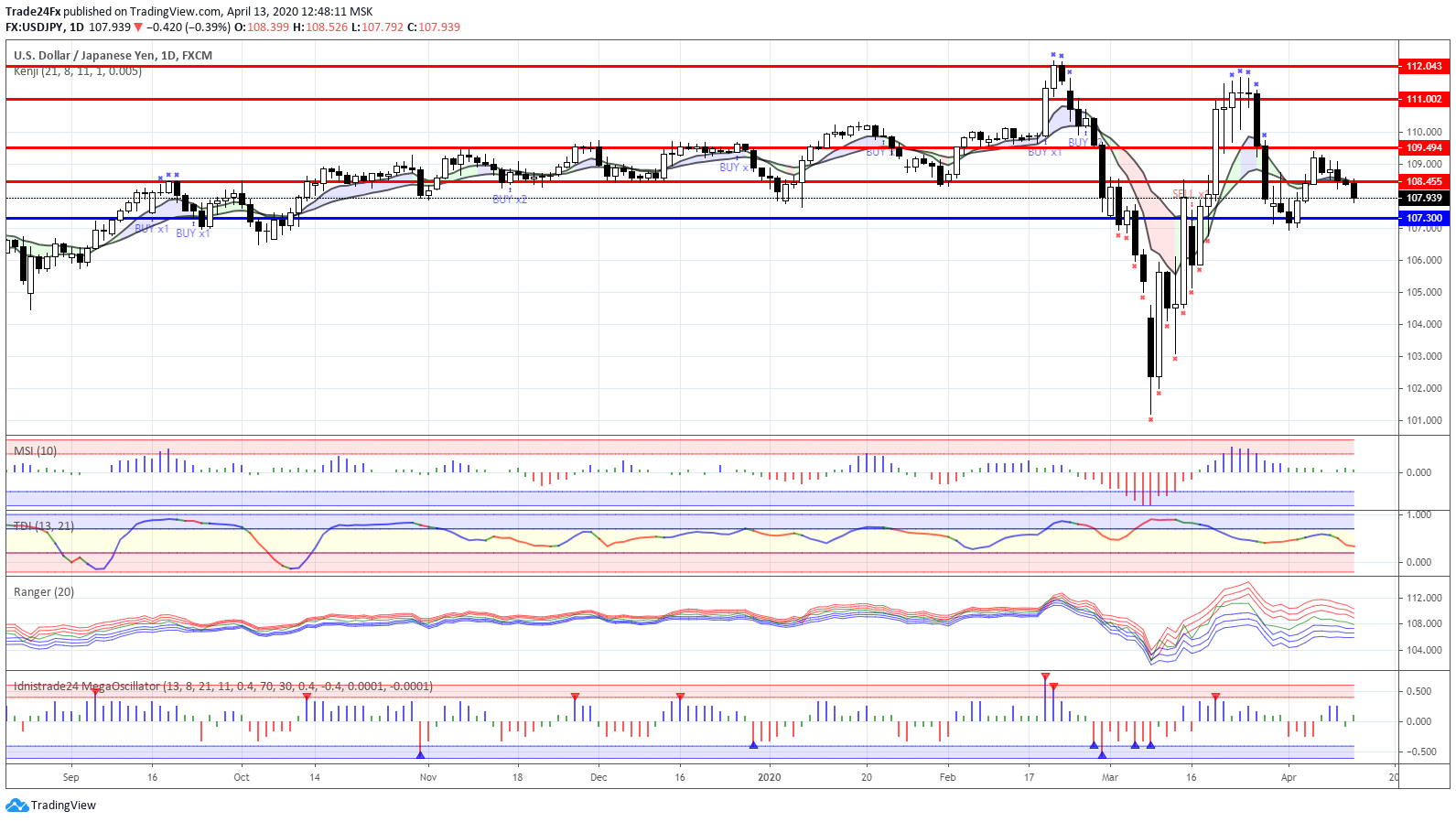
Task: Click the 17 date label on the time axis
Action: pyautogui.click(x=1029, y=777)
